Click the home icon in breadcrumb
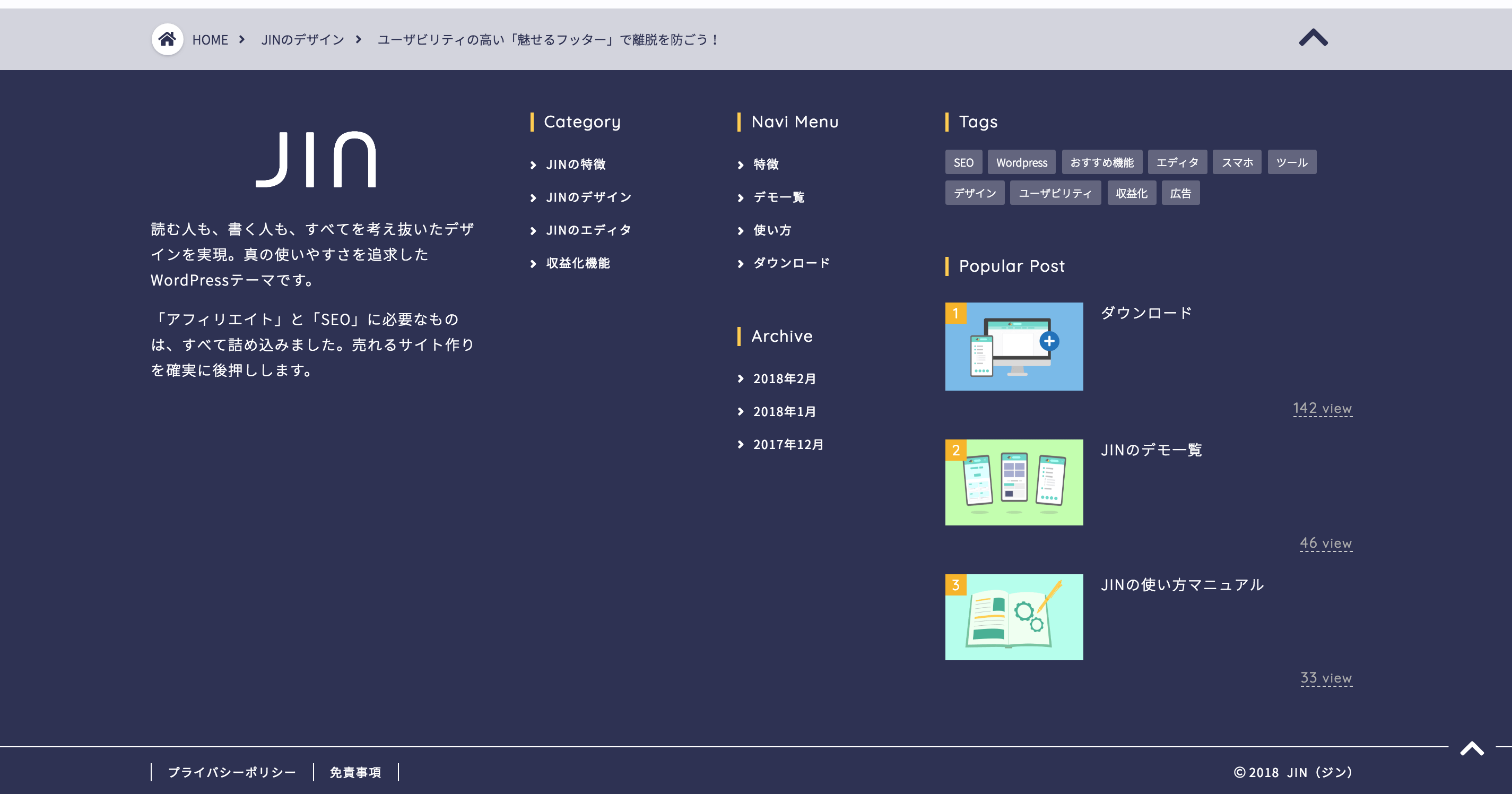 click(x=167, y=39)
